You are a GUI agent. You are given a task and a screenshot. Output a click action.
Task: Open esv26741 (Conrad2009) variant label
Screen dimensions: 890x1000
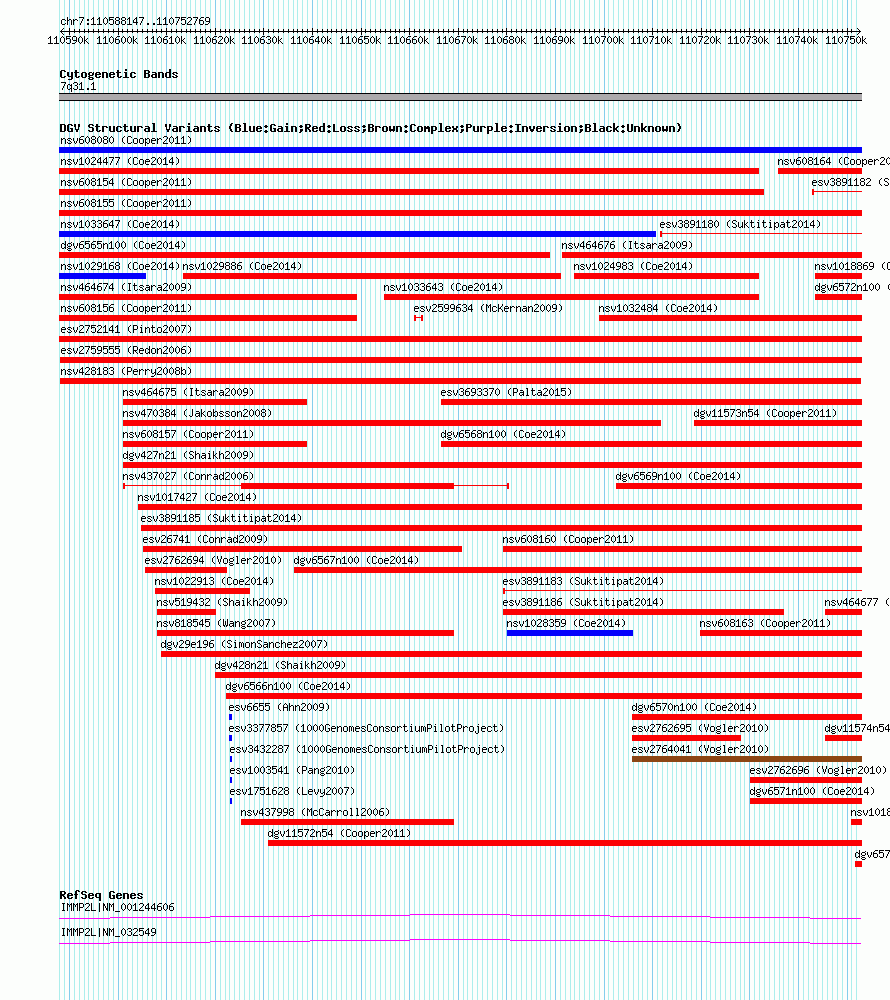click(x=205, y=540)
